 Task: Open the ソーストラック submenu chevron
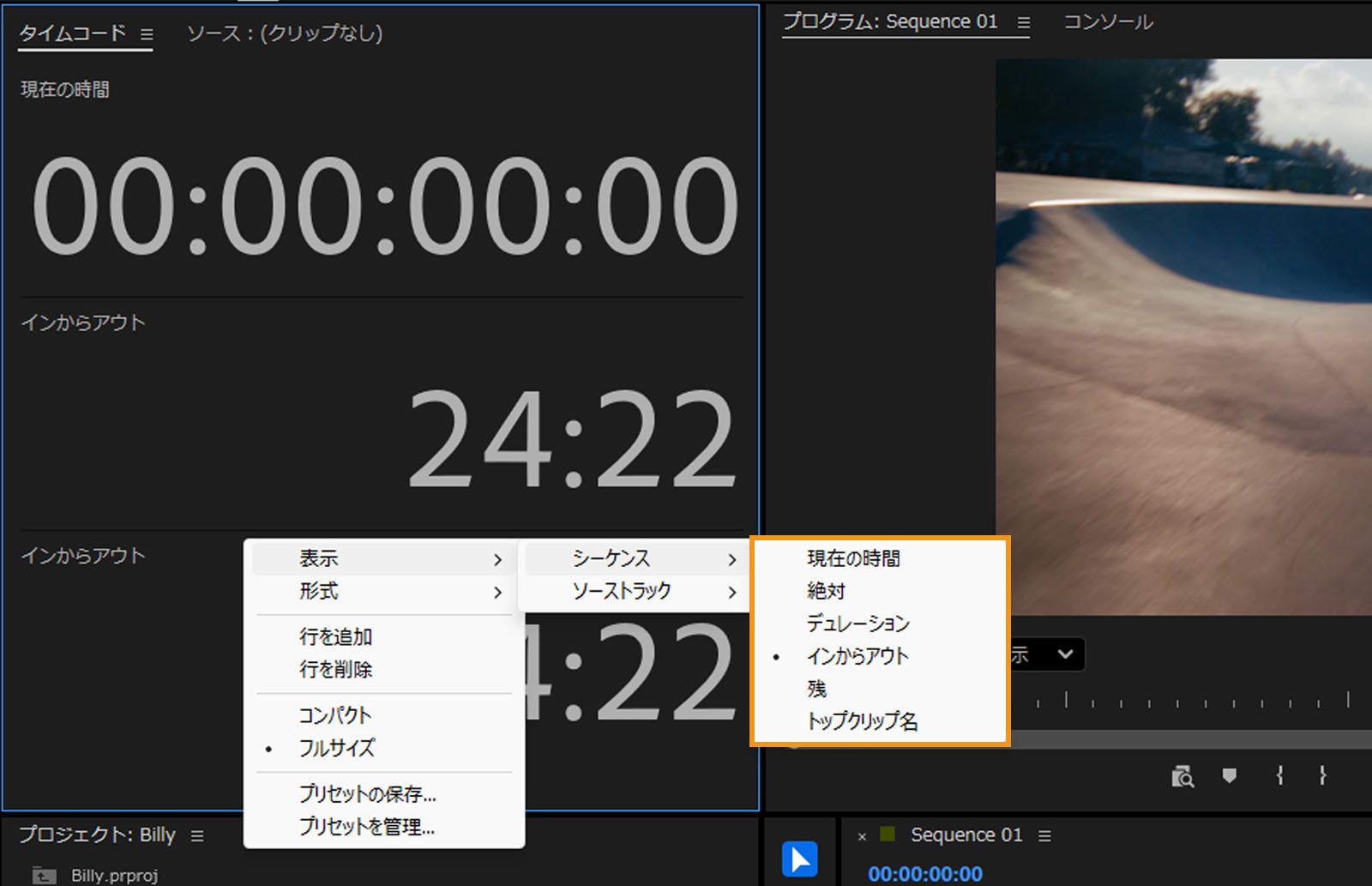(x=733, y=591)
